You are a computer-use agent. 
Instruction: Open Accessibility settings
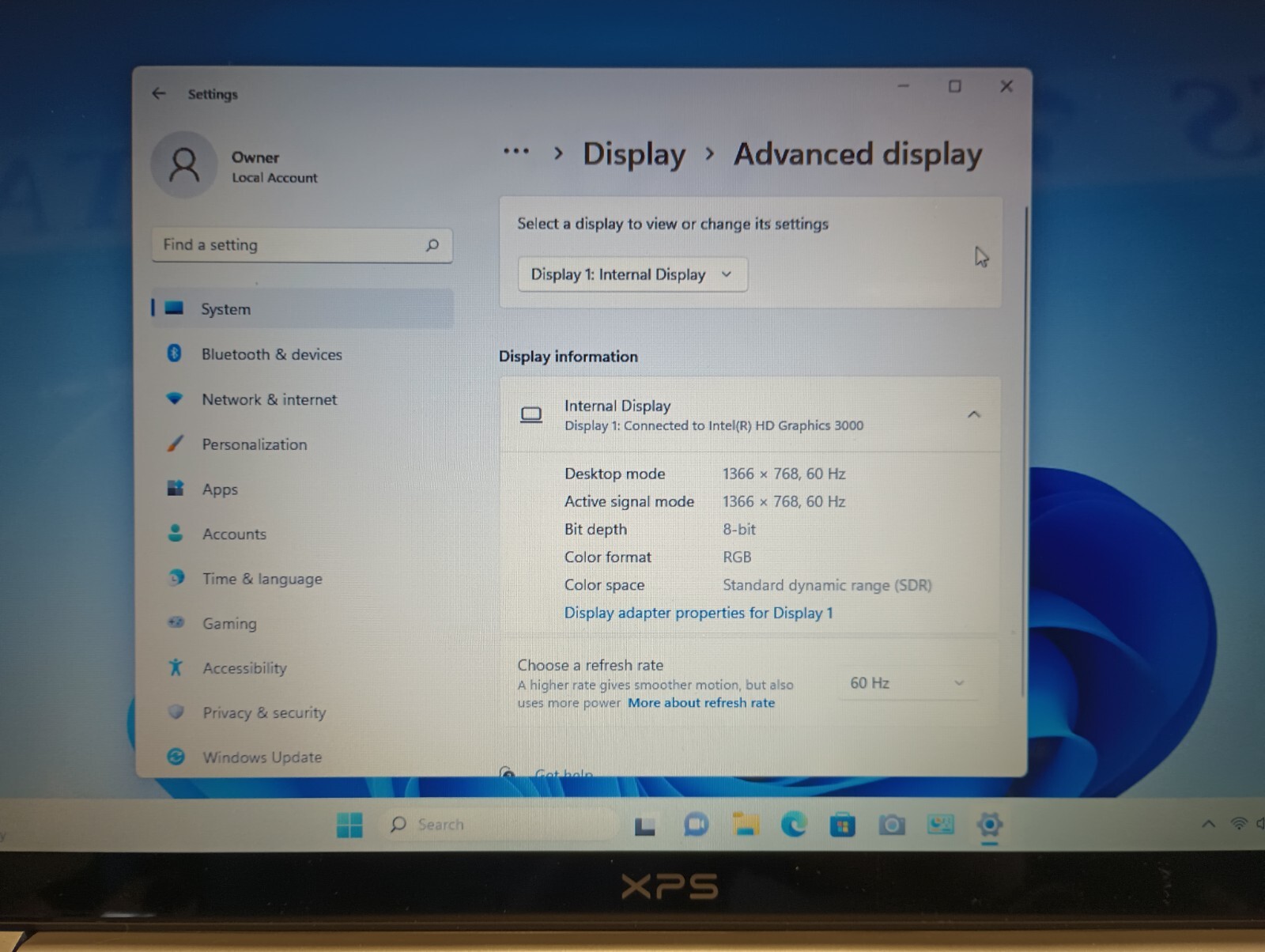tap(302, 668)
